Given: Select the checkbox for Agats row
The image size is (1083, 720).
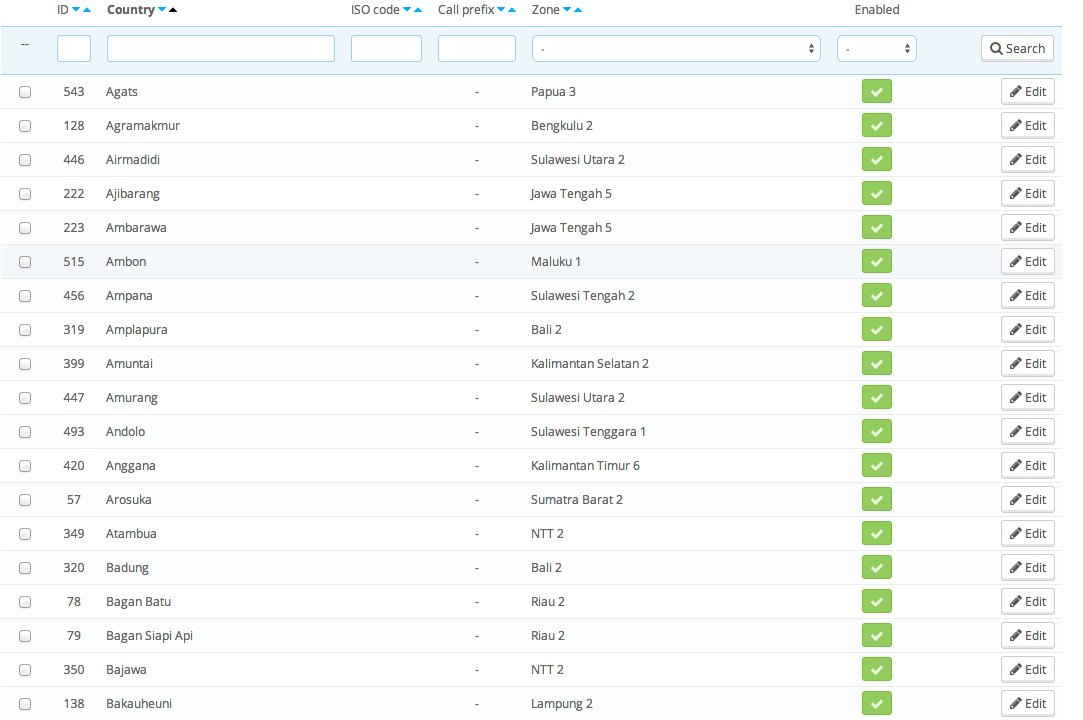Looking at the screenshot, I should click(25, 92).
